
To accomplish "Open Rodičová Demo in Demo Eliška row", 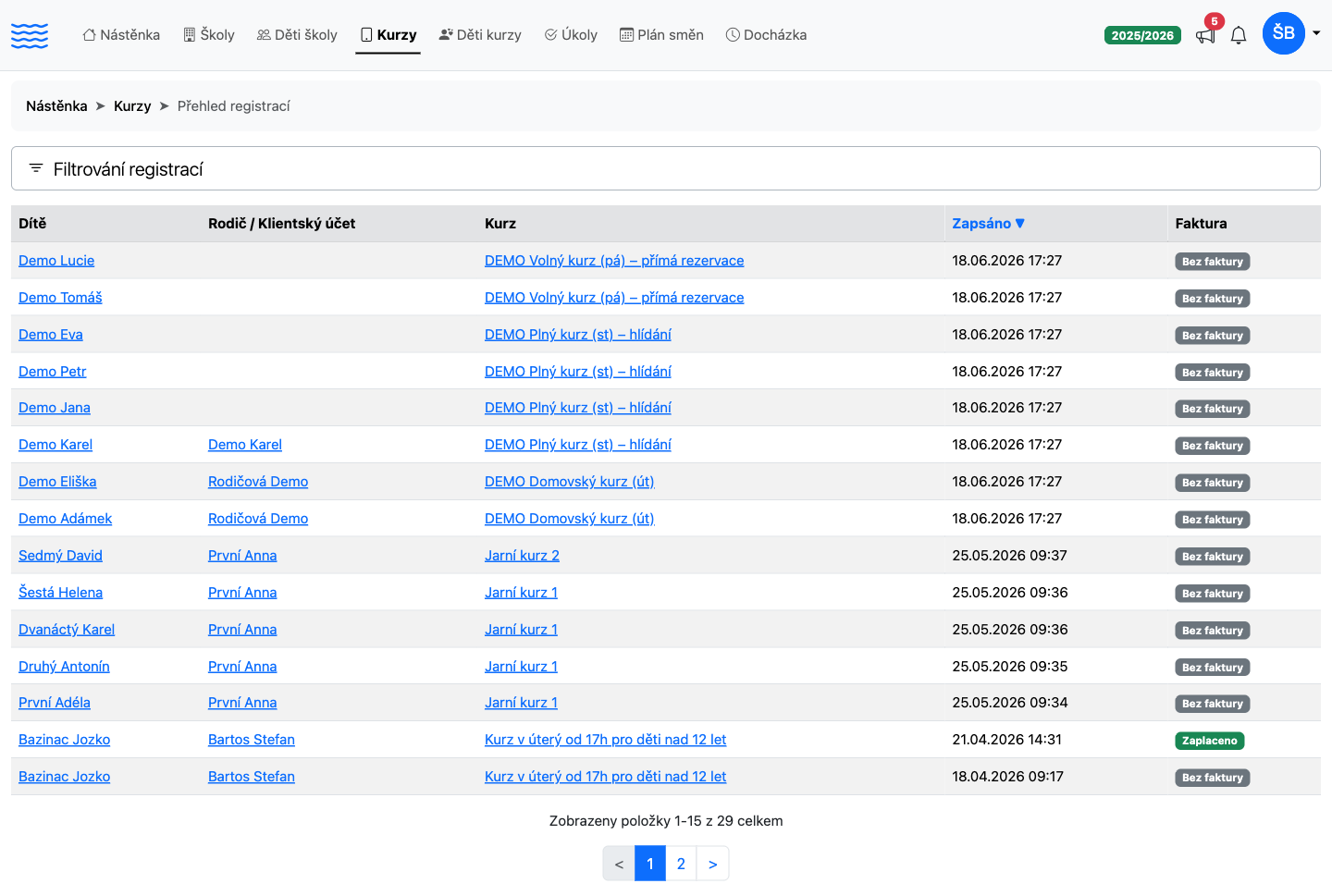I will [x=258, y=482].
